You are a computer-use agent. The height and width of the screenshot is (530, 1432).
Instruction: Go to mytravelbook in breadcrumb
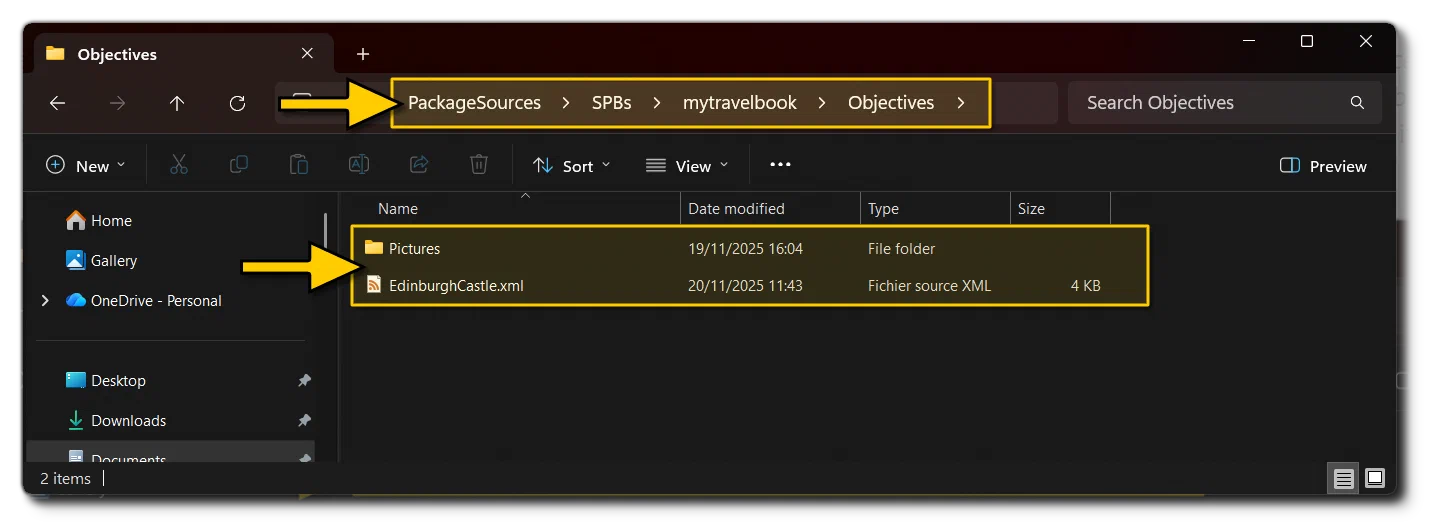pos(740,103)
